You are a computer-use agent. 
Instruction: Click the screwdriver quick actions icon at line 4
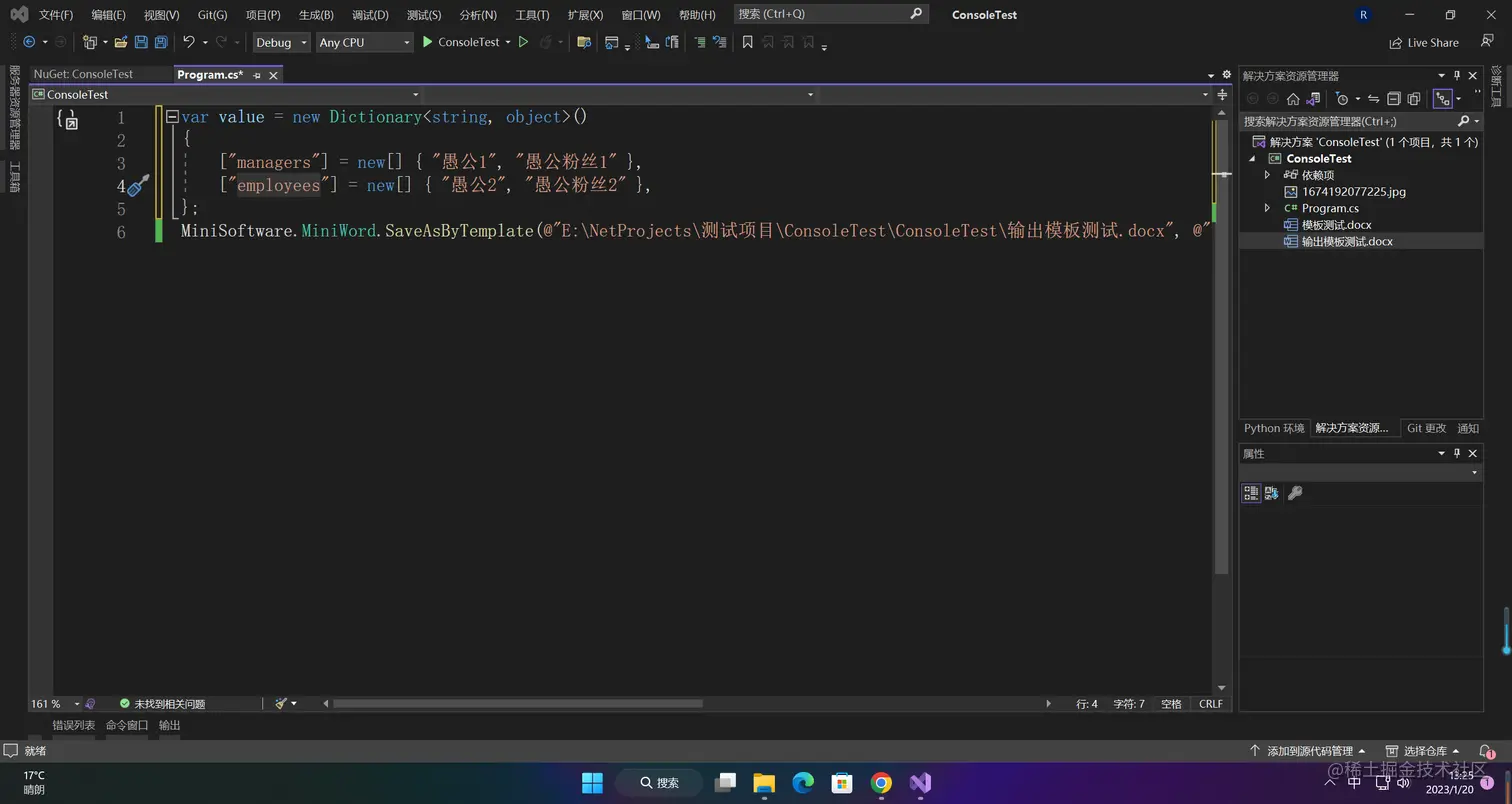138,185
